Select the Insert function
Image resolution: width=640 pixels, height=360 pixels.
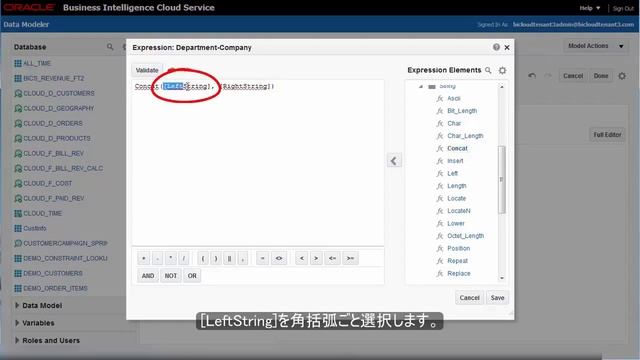(455, 161)
